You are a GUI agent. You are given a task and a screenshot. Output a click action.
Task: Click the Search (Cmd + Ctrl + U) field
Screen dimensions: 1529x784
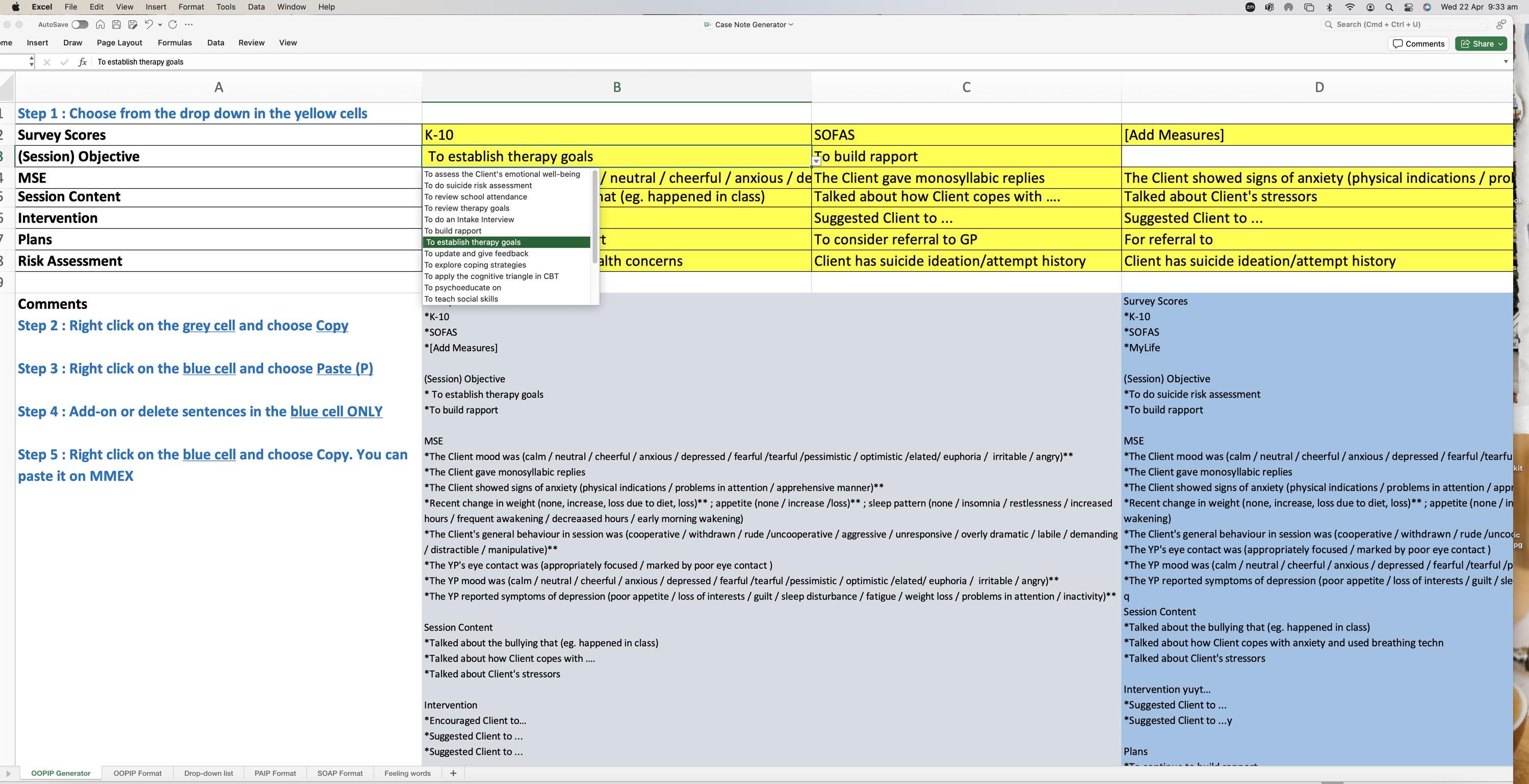tap(1405, 24)
